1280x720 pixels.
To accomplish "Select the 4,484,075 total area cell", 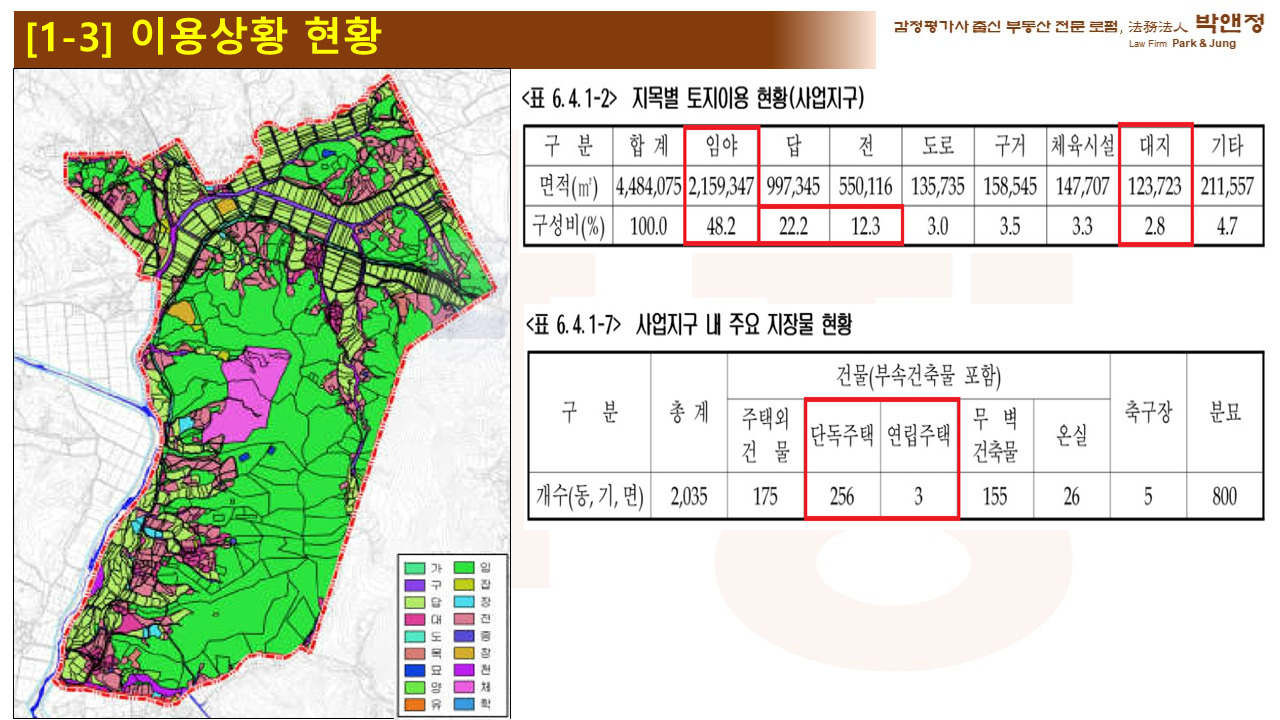I will coord(649,186).
